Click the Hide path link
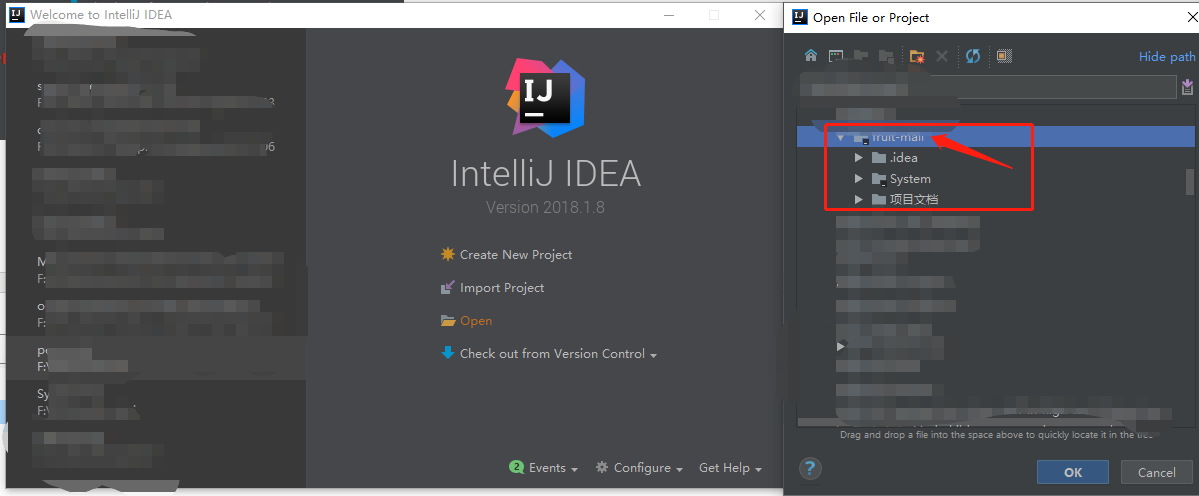The image size is (1199, 496). pos(1167,57)
